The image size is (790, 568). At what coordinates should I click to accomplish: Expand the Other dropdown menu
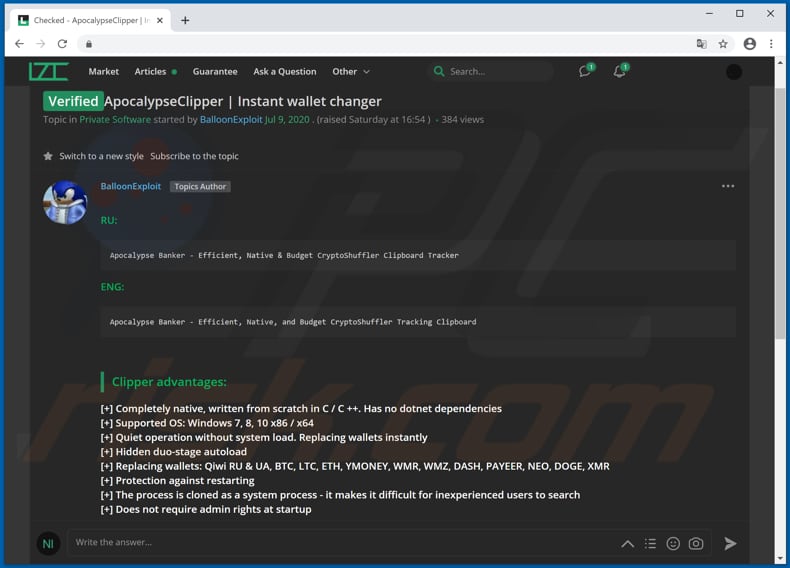point(351,72)
